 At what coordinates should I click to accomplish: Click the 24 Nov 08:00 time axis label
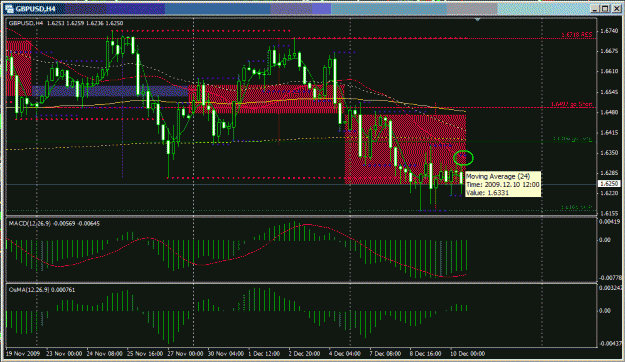(x=104, y=354)
